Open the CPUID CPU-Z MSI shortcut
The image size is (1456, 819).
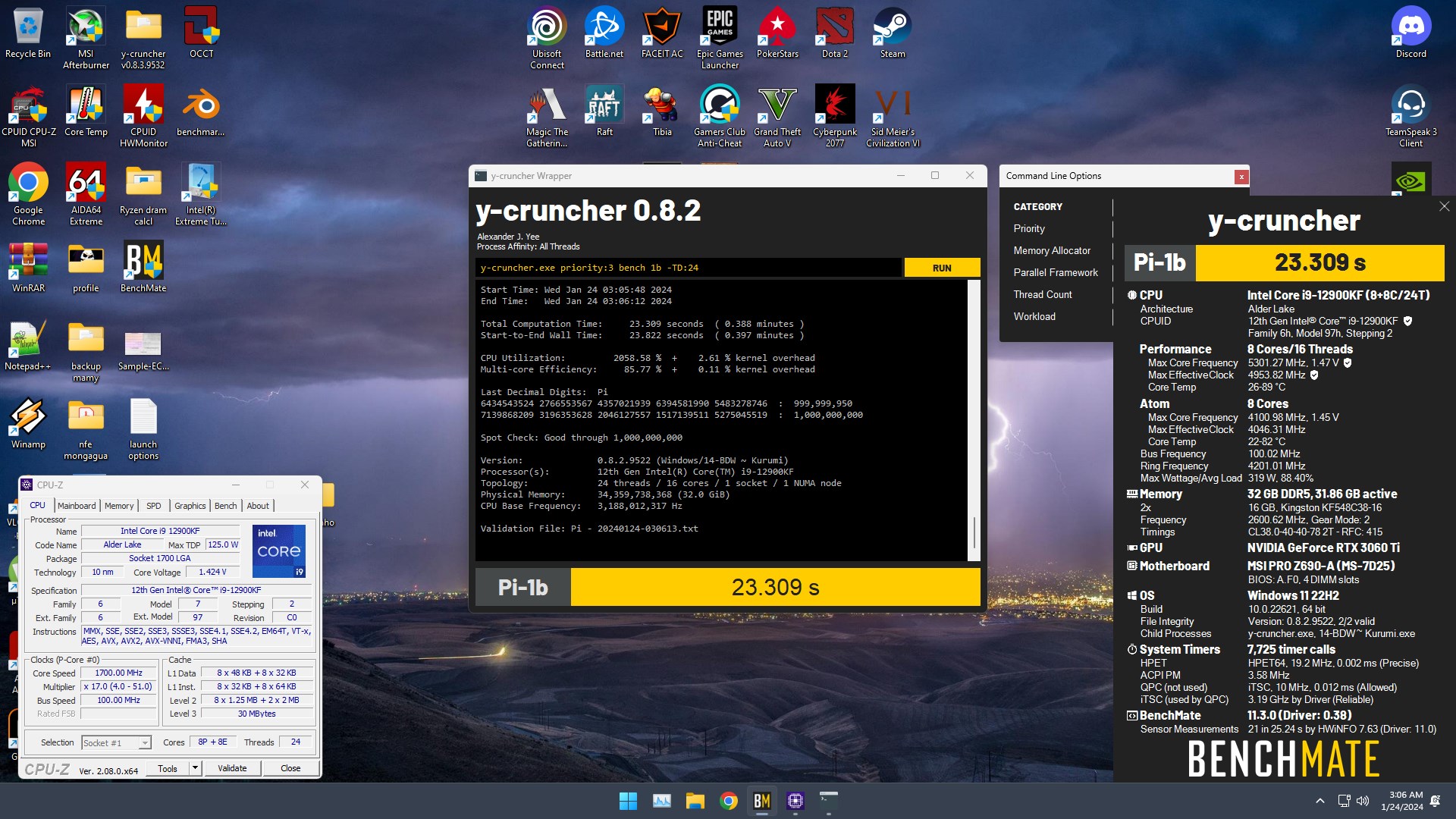point(28,116)
